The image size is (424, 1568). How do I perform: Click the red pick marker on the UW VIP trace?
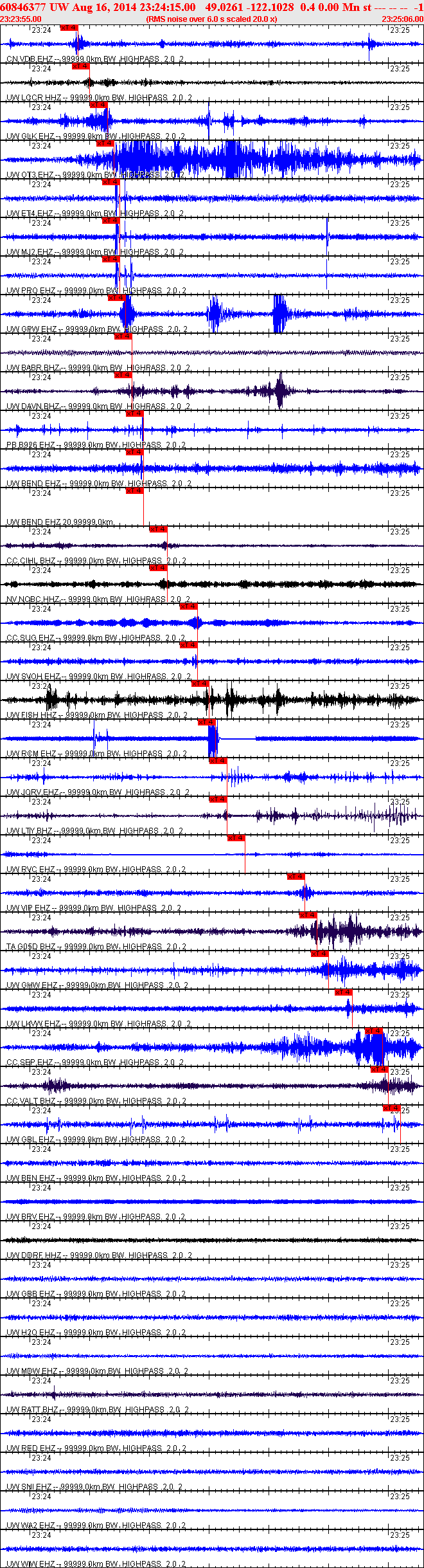pyautogui.click(x=296, y=877)
